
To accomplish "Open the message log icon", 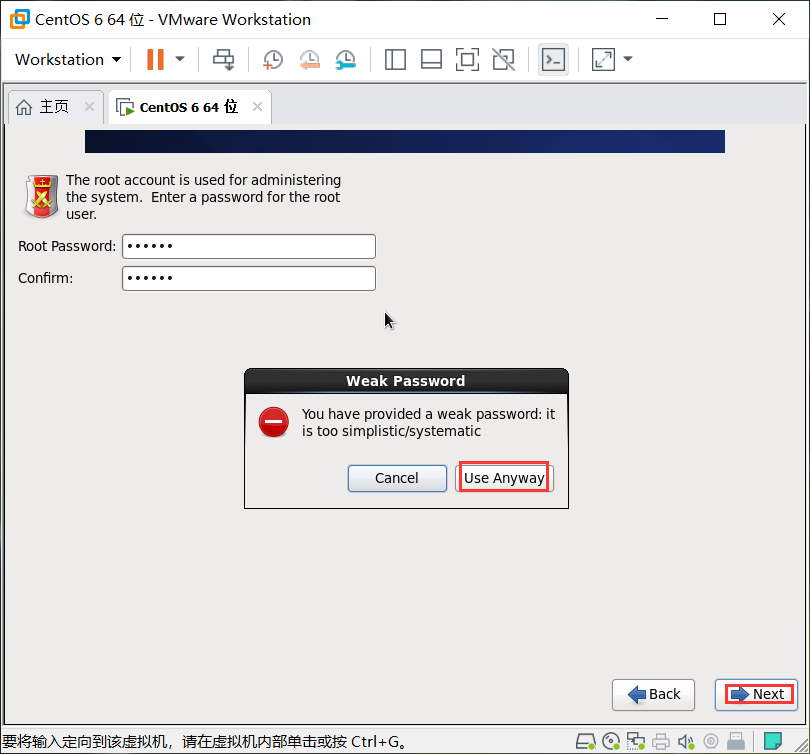I will 773,741.
